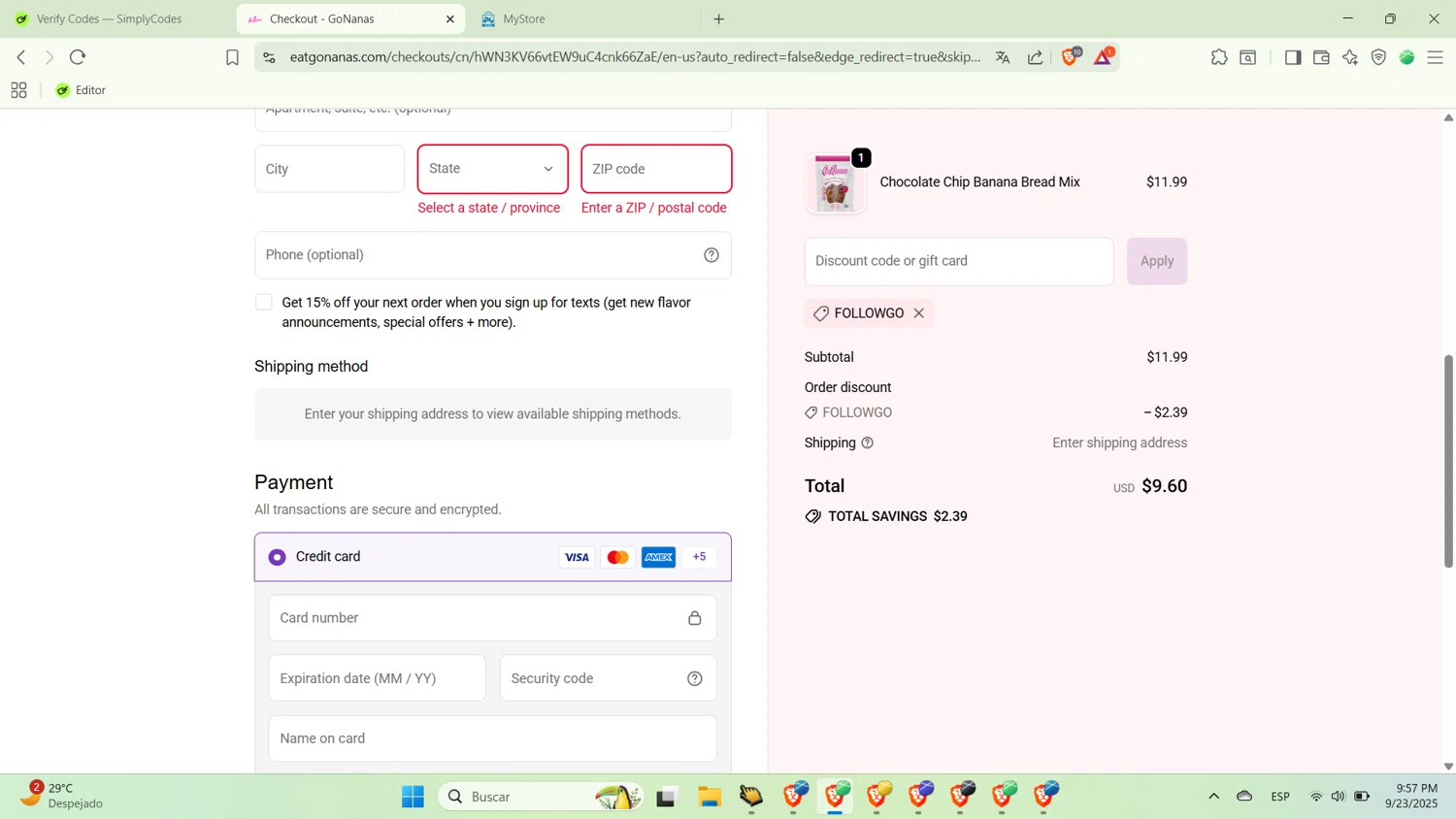Click the page vertical scrollbar thumb
The height and width of the screenshot is (819, 1456).
tap(1448, 461)
